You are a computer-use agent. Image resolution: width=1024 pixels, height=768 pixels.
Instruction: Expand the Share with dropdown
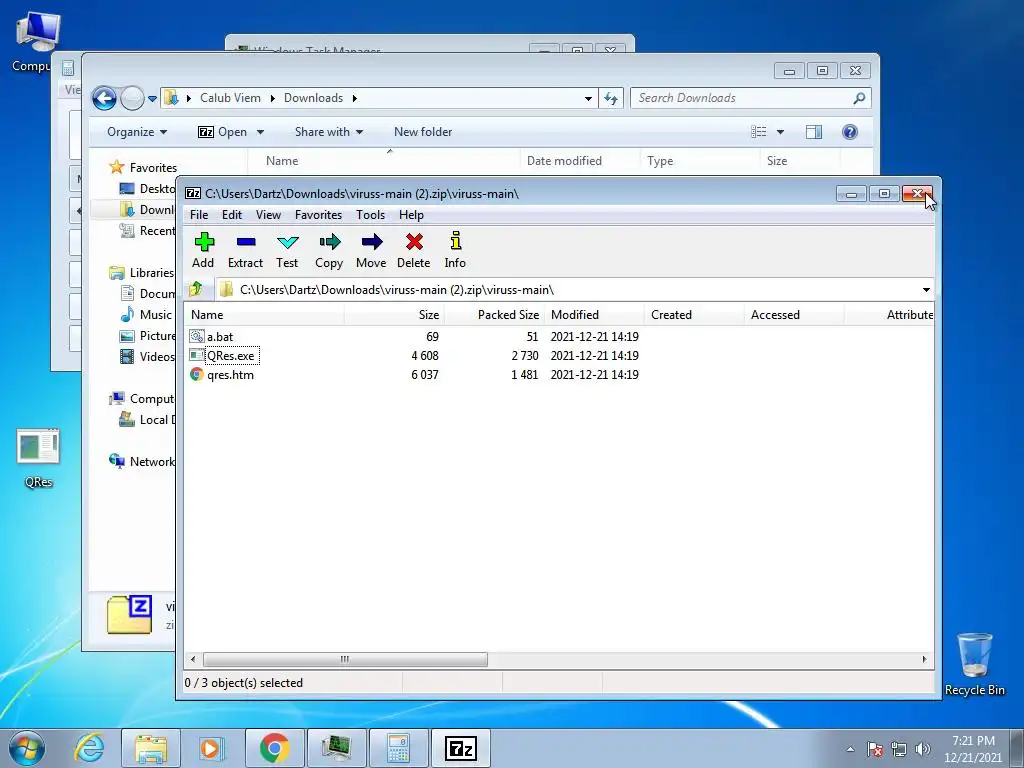click(328, 132)
